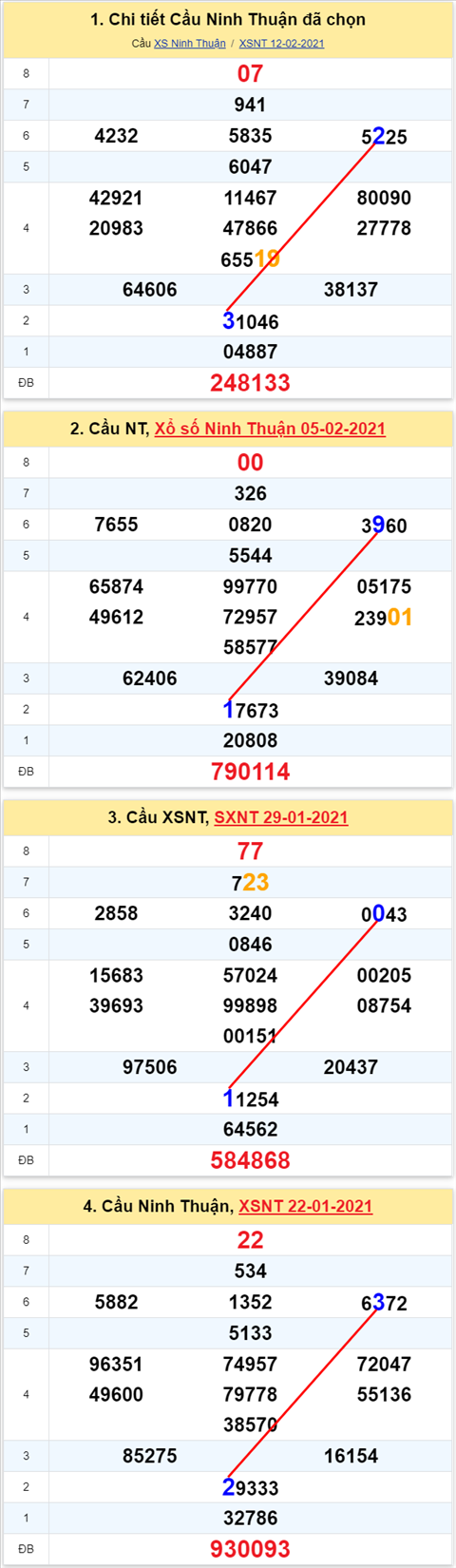Click the red number 00
Image resolution: width=456 pixels, height=1568 pixels.
(x=250, y=462)
